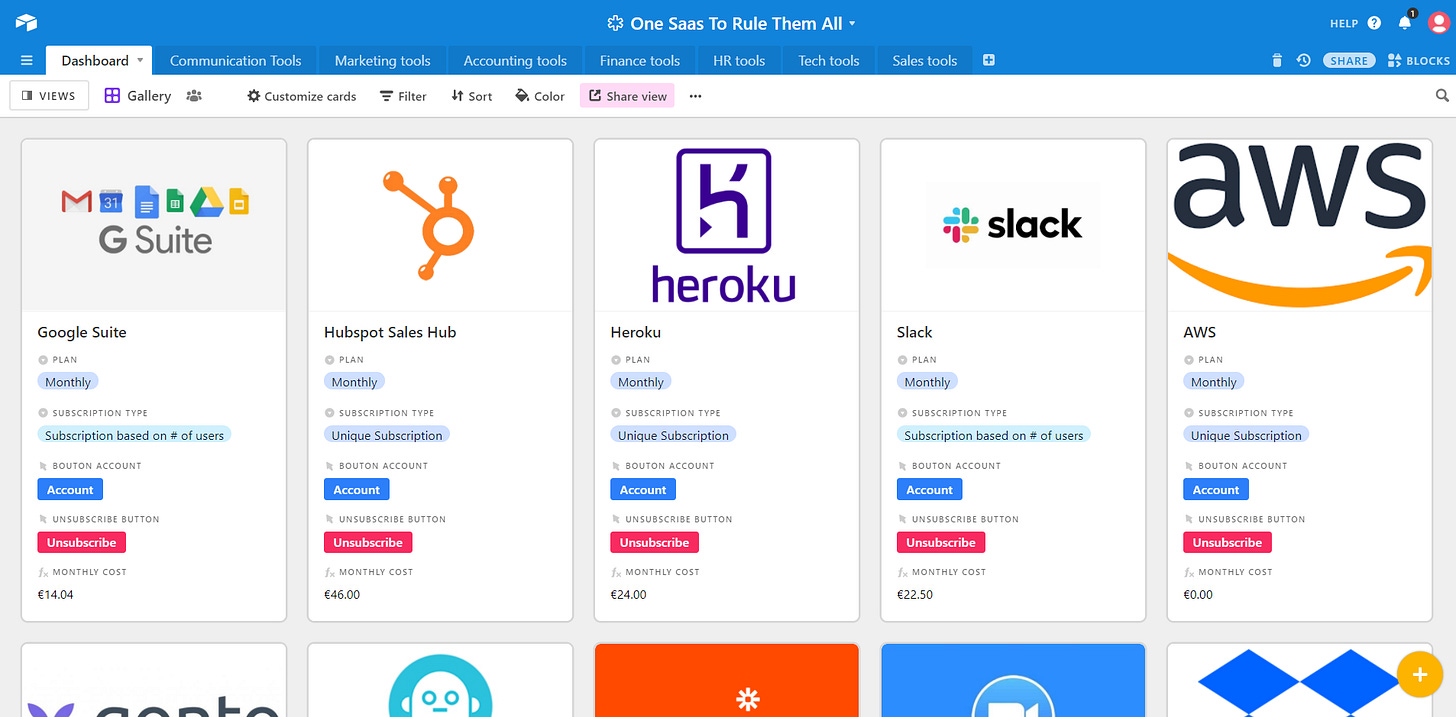Switch to the Accounting tools tab

[515, 61]
